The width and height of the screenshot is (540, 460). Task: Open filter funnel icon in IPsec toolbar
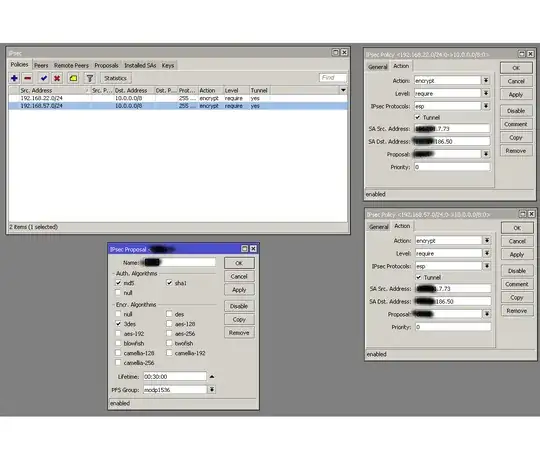coord(90,78)
